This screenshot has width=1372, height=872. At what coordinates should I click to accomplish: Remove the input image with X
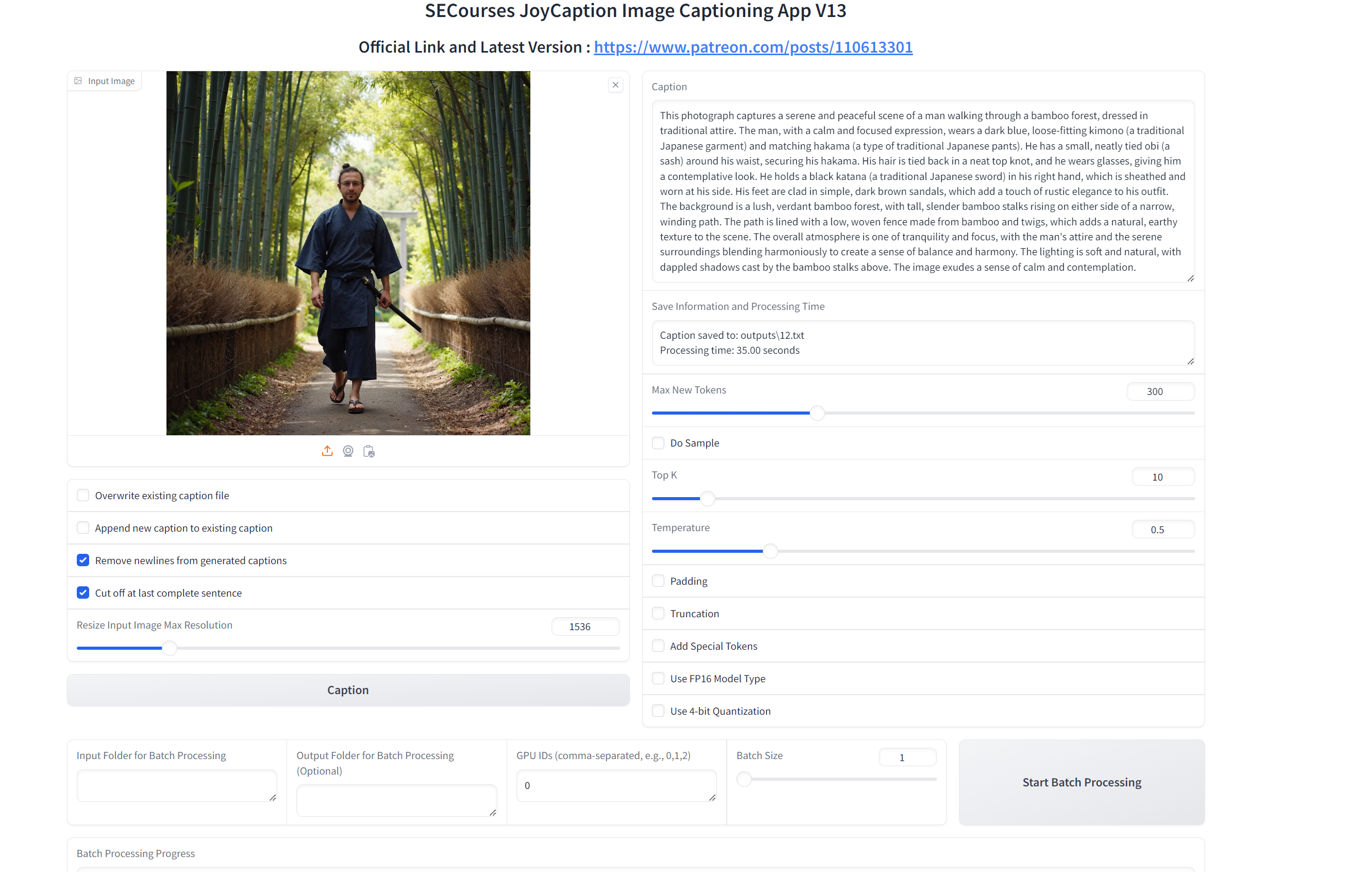coord(615,85)
